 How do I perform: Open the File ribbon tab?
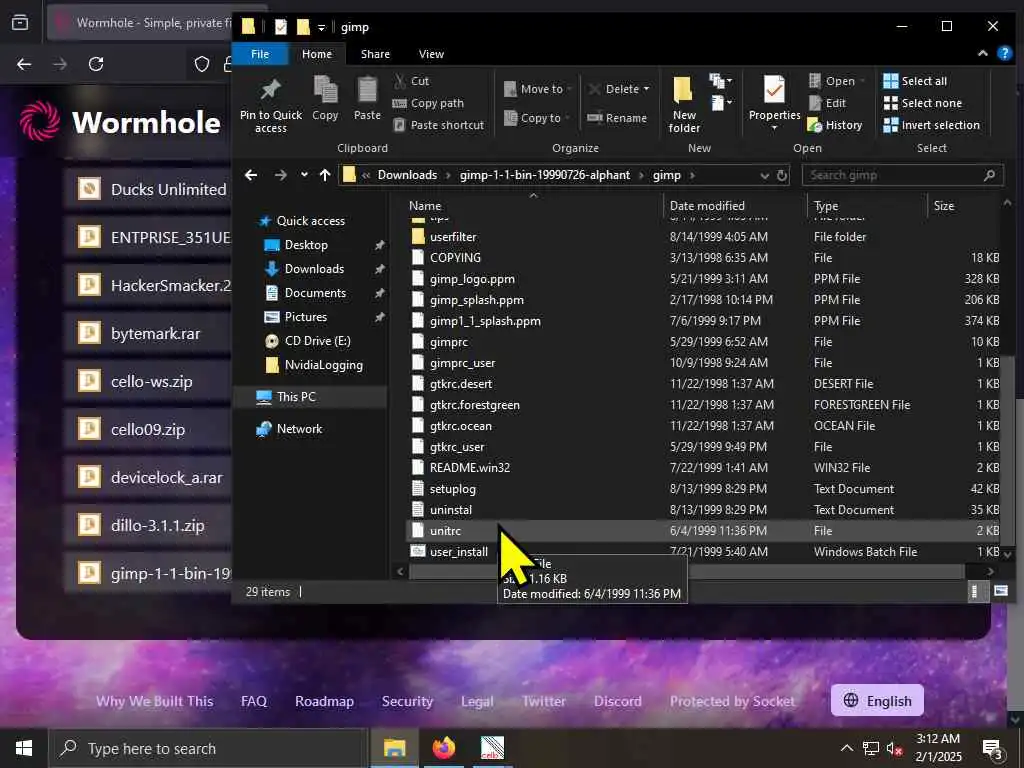pos(260,54)
